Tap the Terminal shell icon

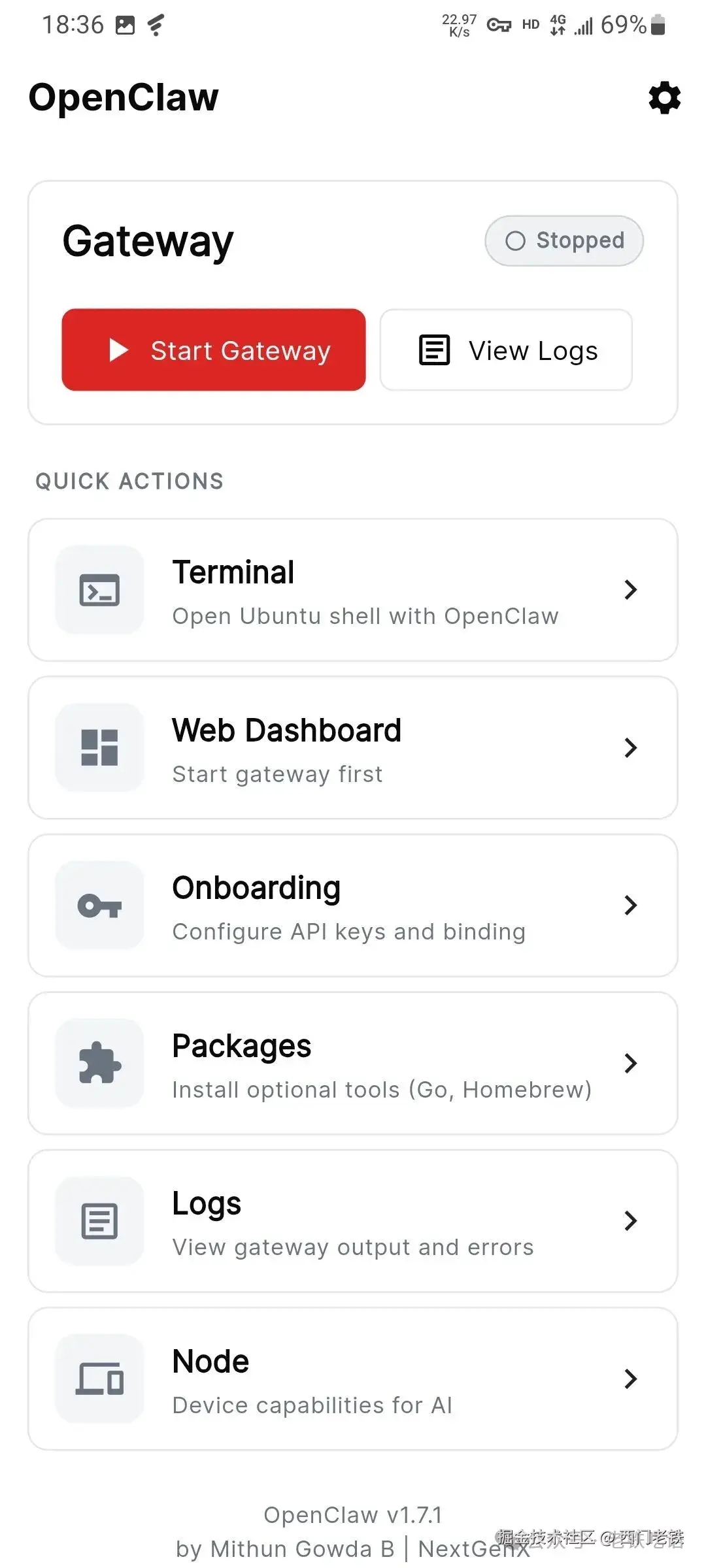coord(99,590)
